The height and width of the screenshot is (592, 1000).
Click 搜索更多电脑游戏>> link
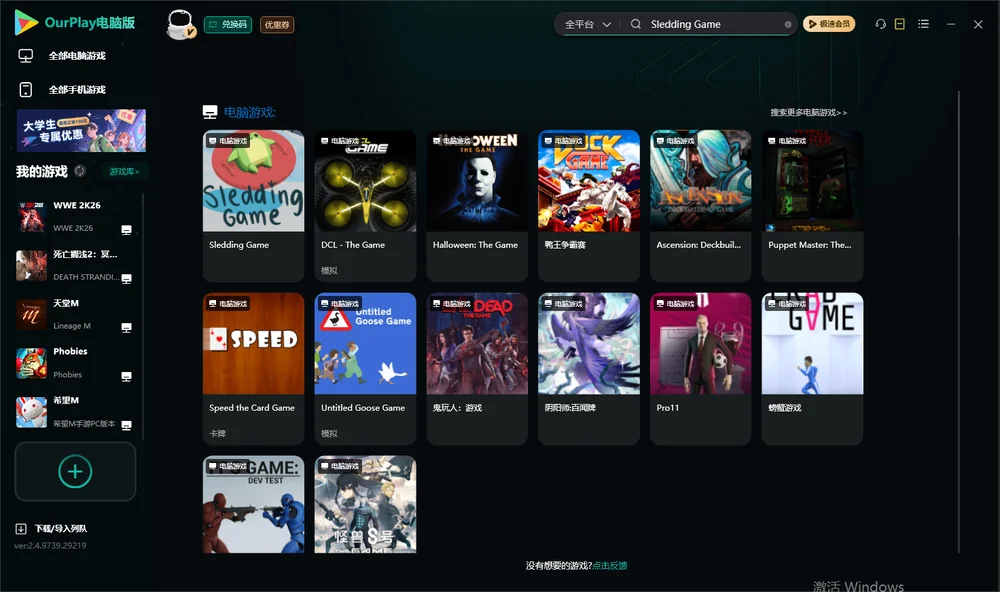point(809,113)
